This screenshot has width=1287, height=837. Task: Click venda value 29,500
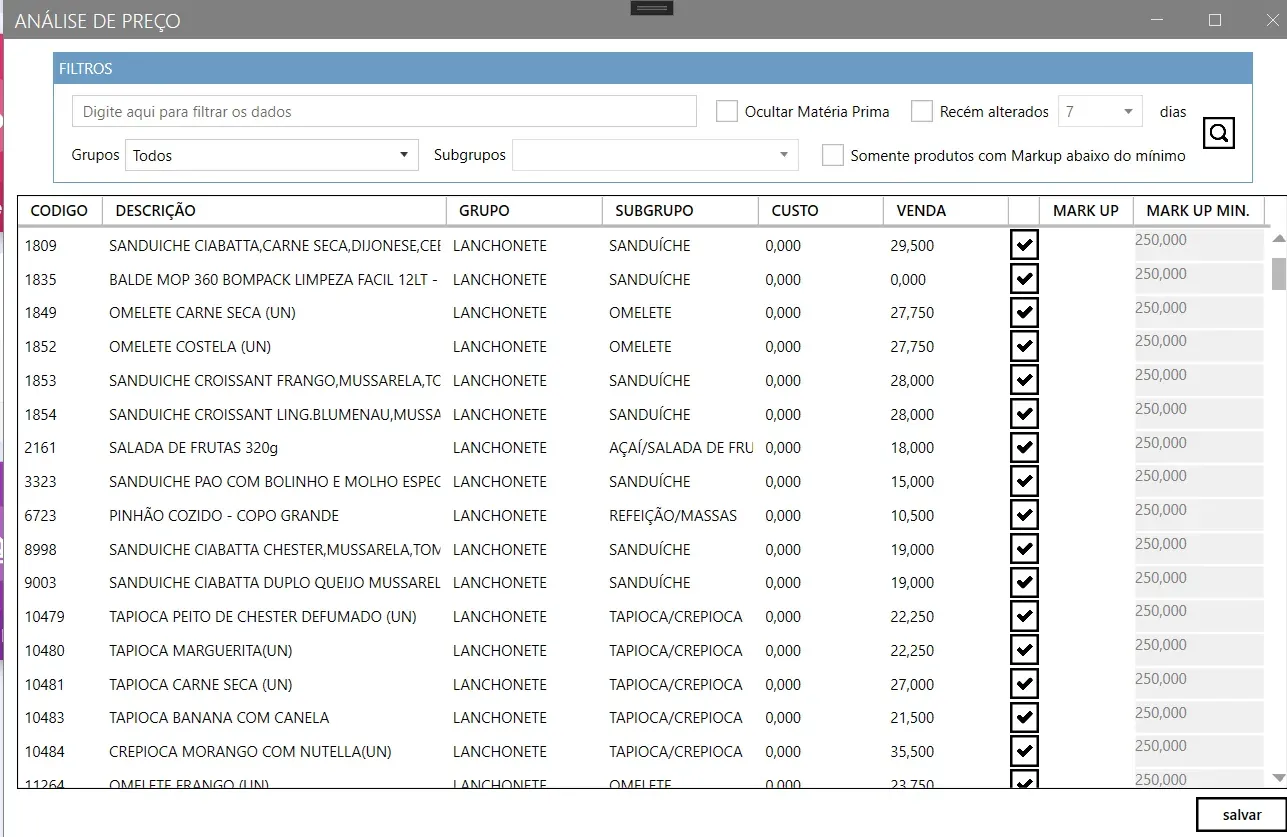pos(912,245)
